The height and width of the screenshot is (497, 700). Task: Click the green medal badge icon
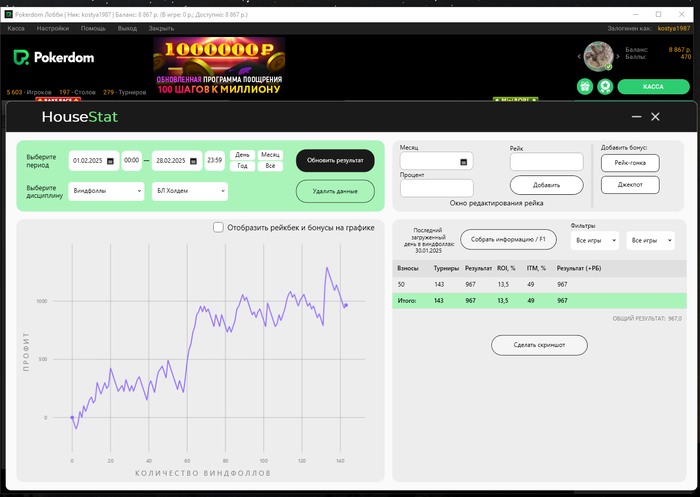point(605,87)
